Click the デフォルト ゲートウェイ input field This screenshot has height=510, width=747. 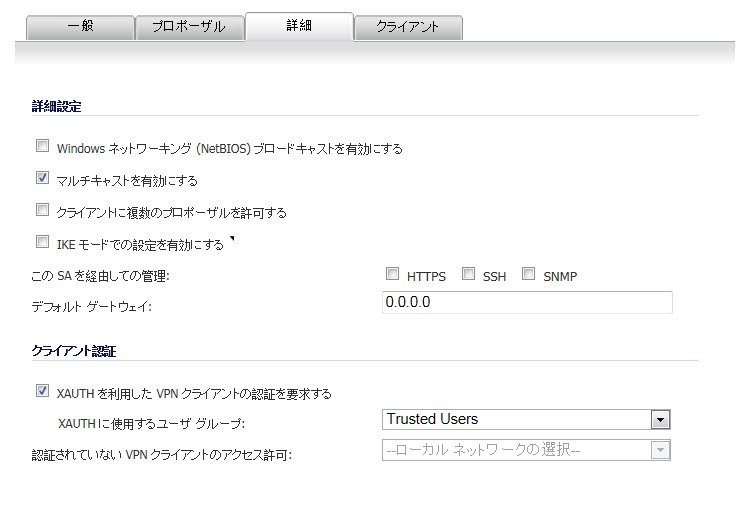coord(527,302)
